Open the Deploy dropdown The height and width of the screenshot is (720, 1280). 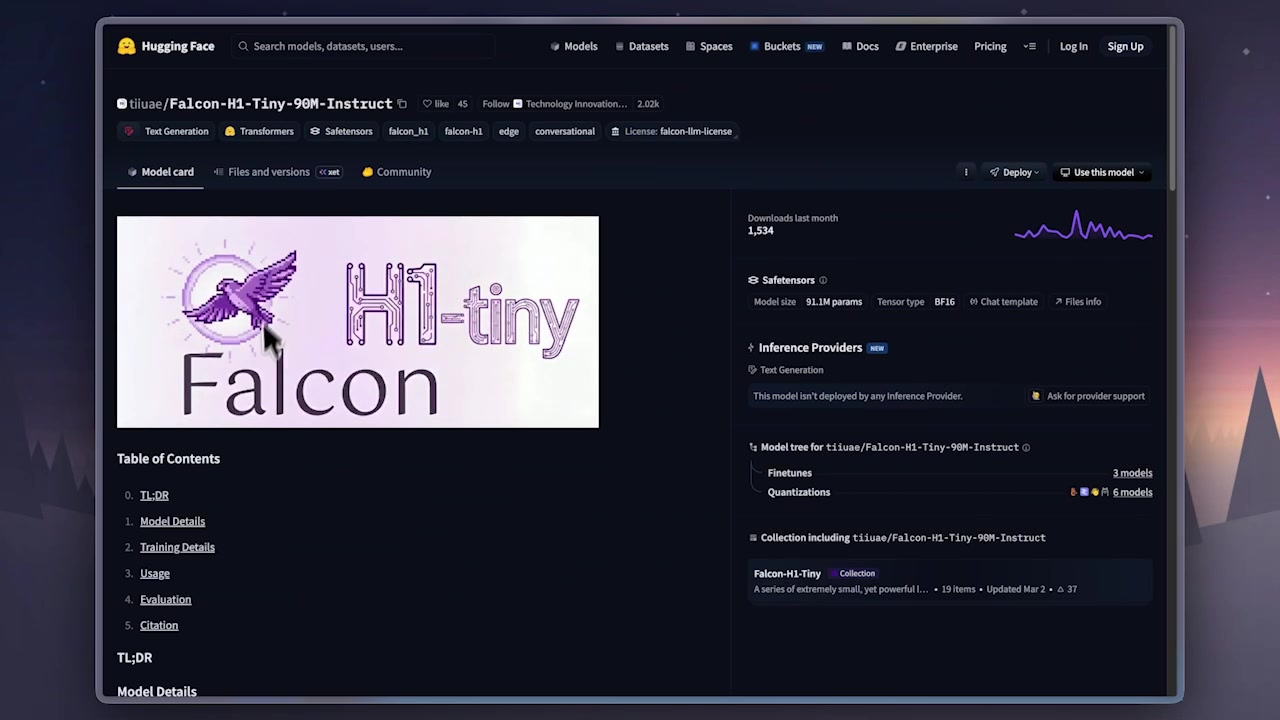tap(1014, 172)
